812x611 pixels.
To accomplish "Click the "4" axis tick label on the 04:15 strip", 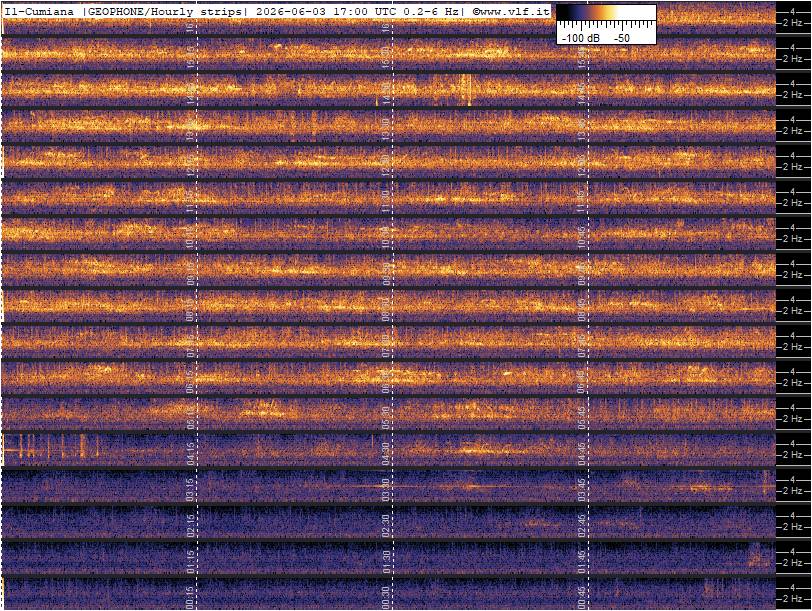I will 792,444.
